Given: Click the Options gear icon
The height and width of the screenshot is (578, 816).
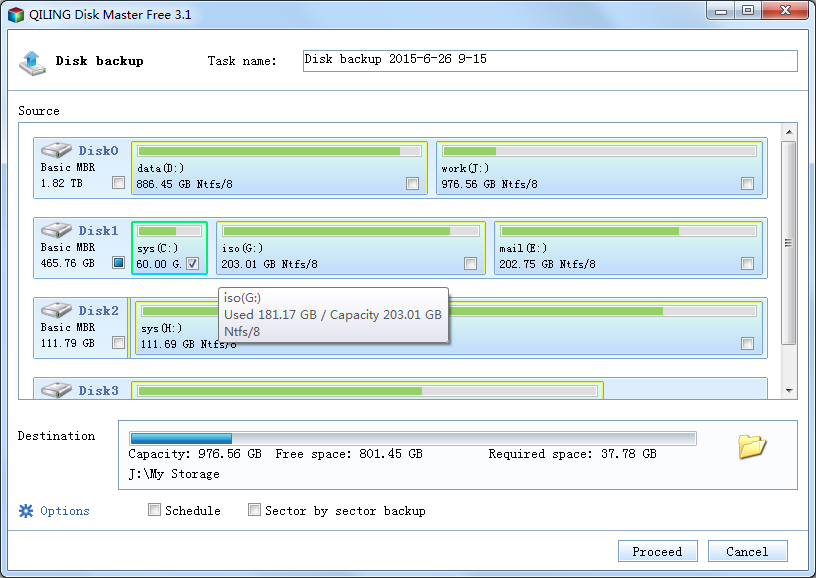Looking at the screenshot, I should click(x=26, y=511).
